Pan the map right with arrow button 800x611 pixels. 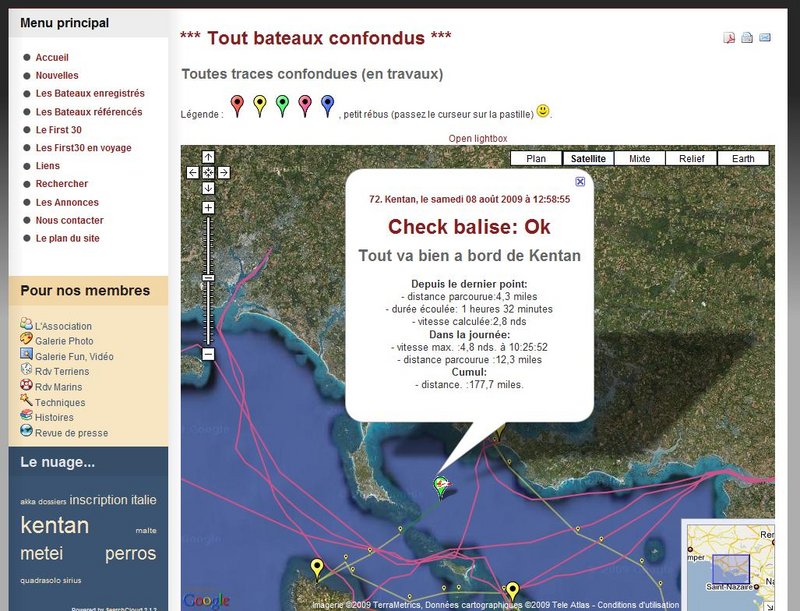click(x=224, y=172)
